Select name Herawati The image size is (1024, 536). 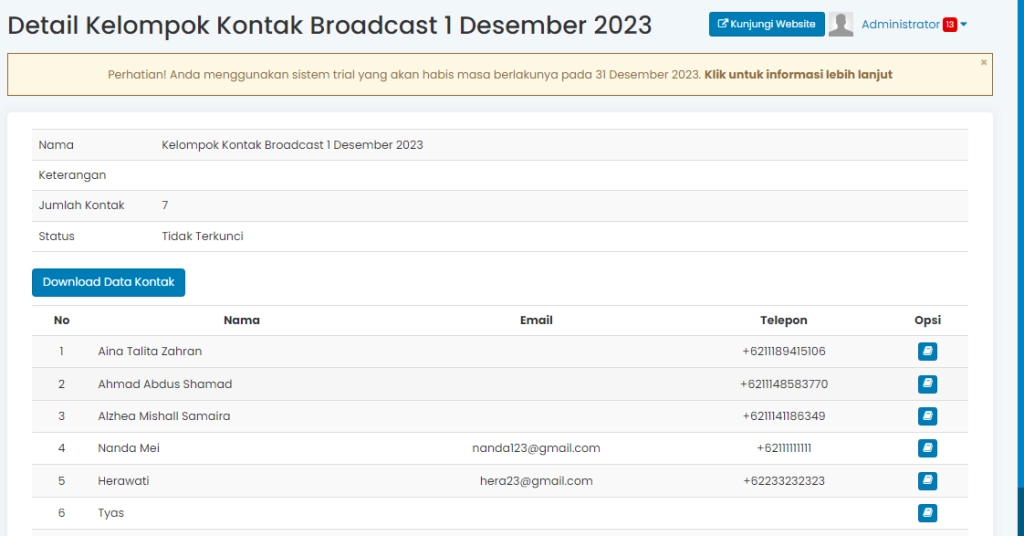(123, 481)
